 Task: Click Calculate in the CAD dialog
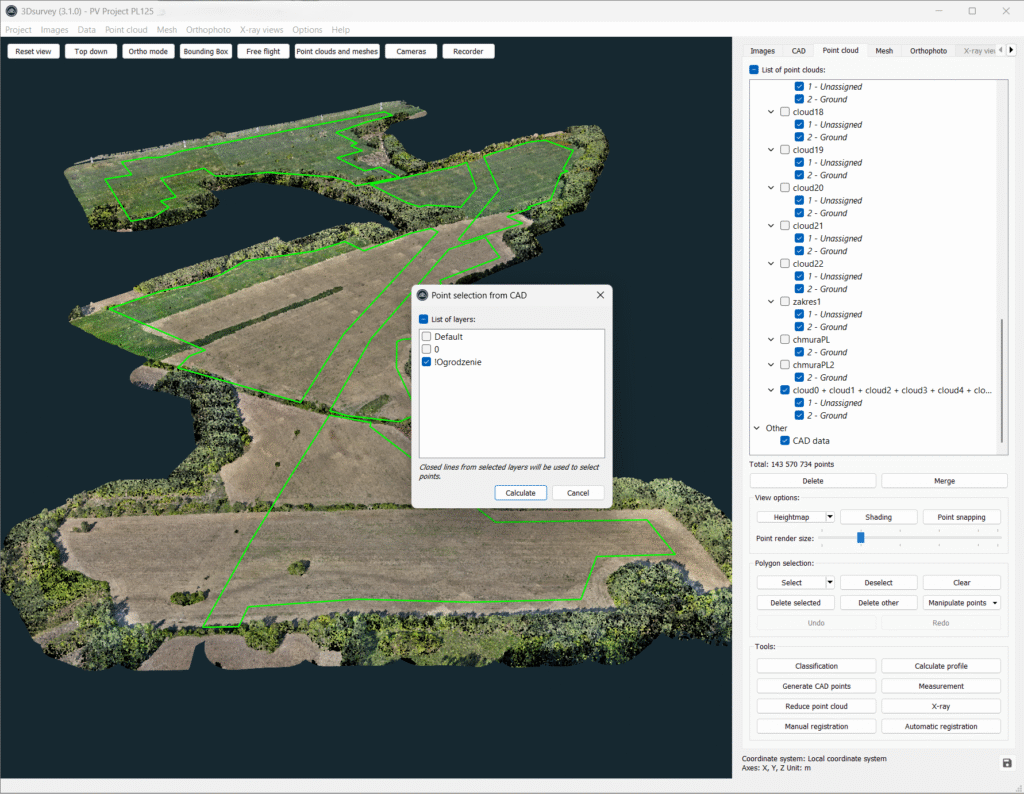520,493
